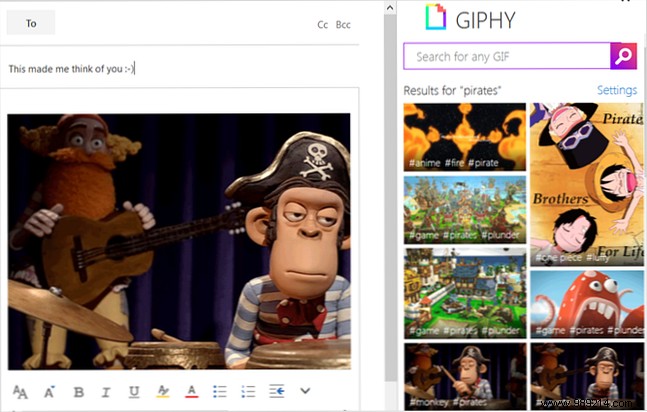Image resolution: width=647 pixels, height=412 pixels.
Task: Open the To recipients picker
Action: [x=31, y=23]
